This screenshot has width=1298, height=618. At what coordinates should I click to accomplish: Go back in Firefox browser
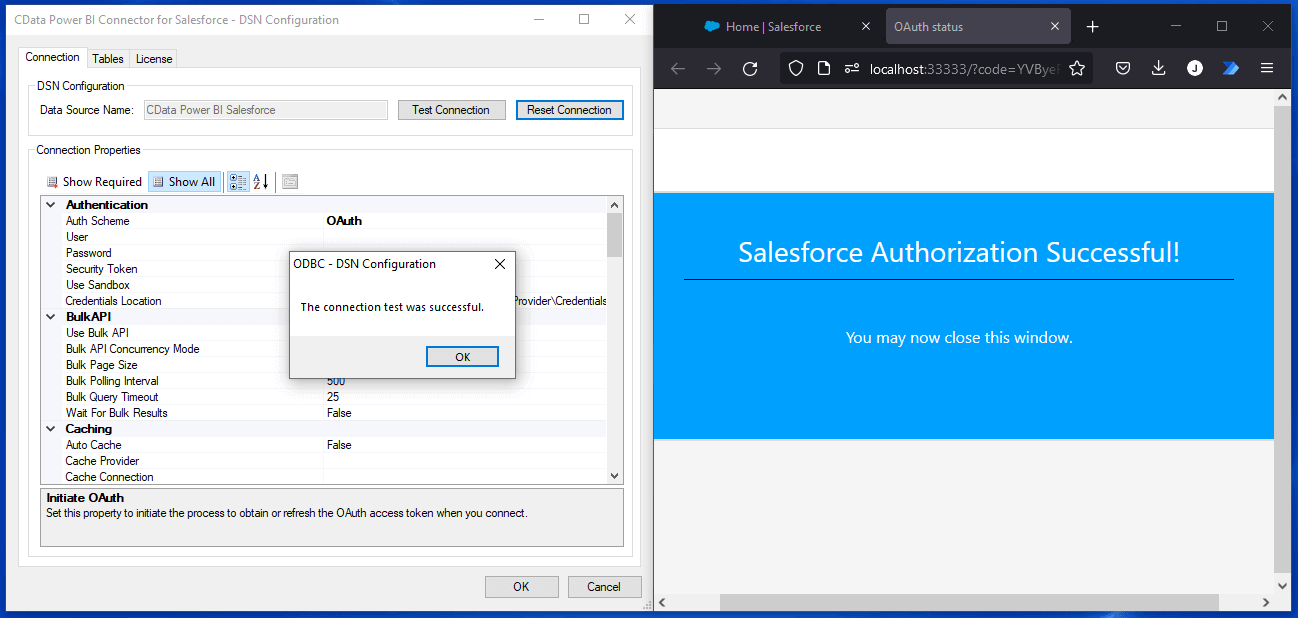click(x=678, y=68)
